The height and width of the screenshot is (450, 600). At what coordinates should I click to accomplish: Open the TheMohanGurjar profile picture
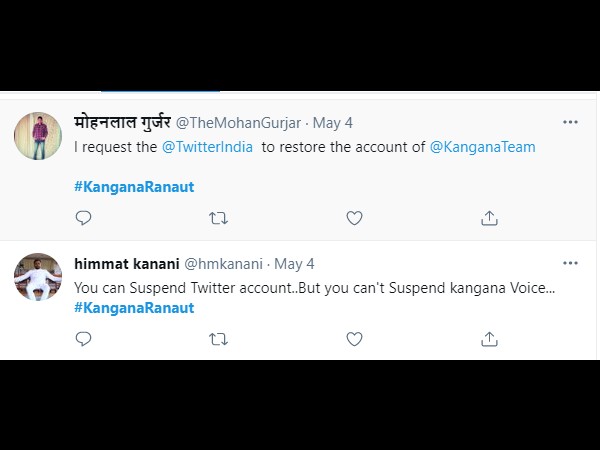point(38,135)
